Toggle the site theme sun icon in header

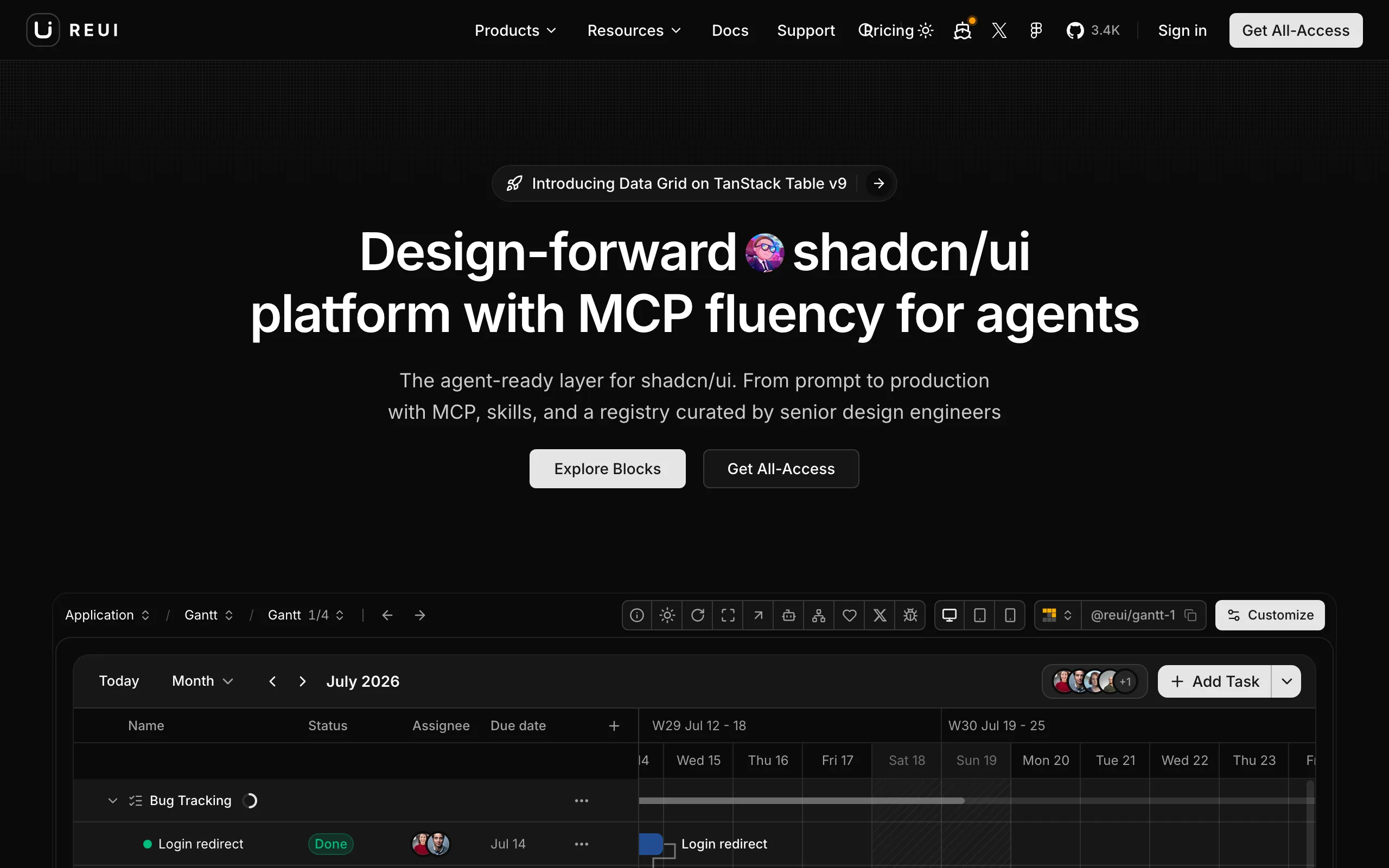click(x=926, y=30)
